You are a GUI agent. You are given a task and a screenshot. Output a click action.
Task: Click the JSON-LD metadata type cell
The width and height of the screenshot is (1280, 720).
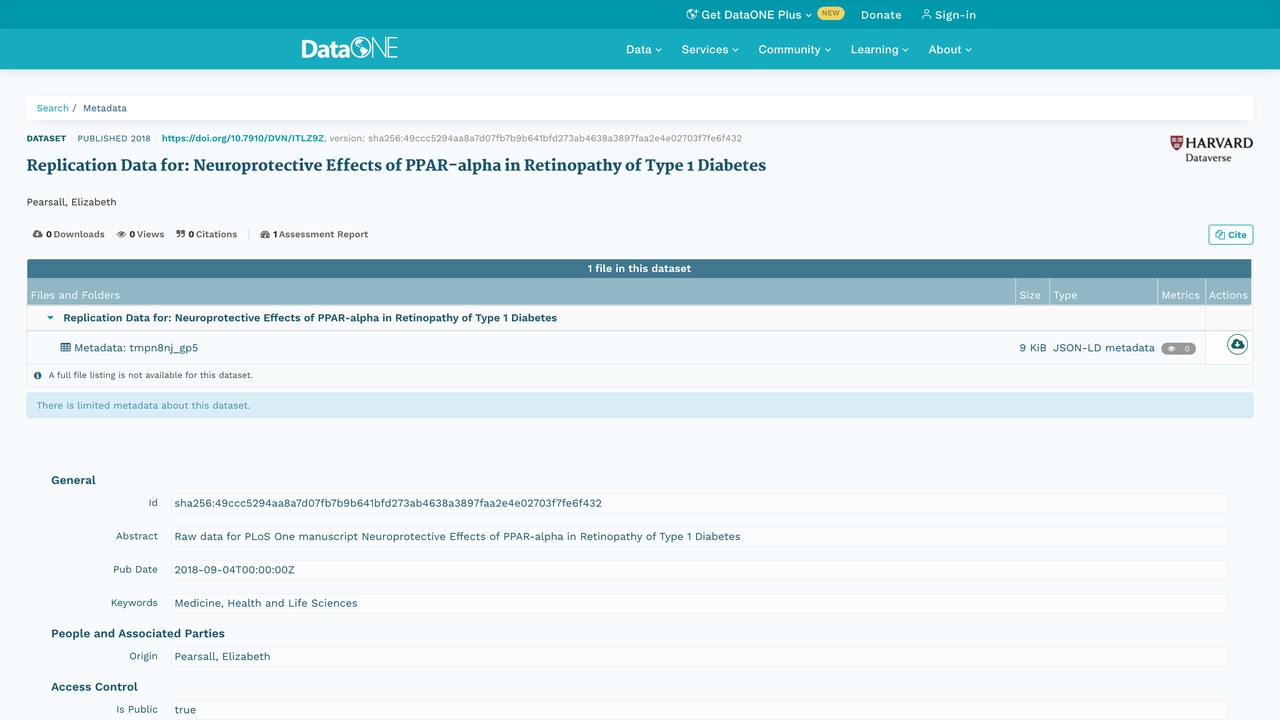(x=1103, y=348)
